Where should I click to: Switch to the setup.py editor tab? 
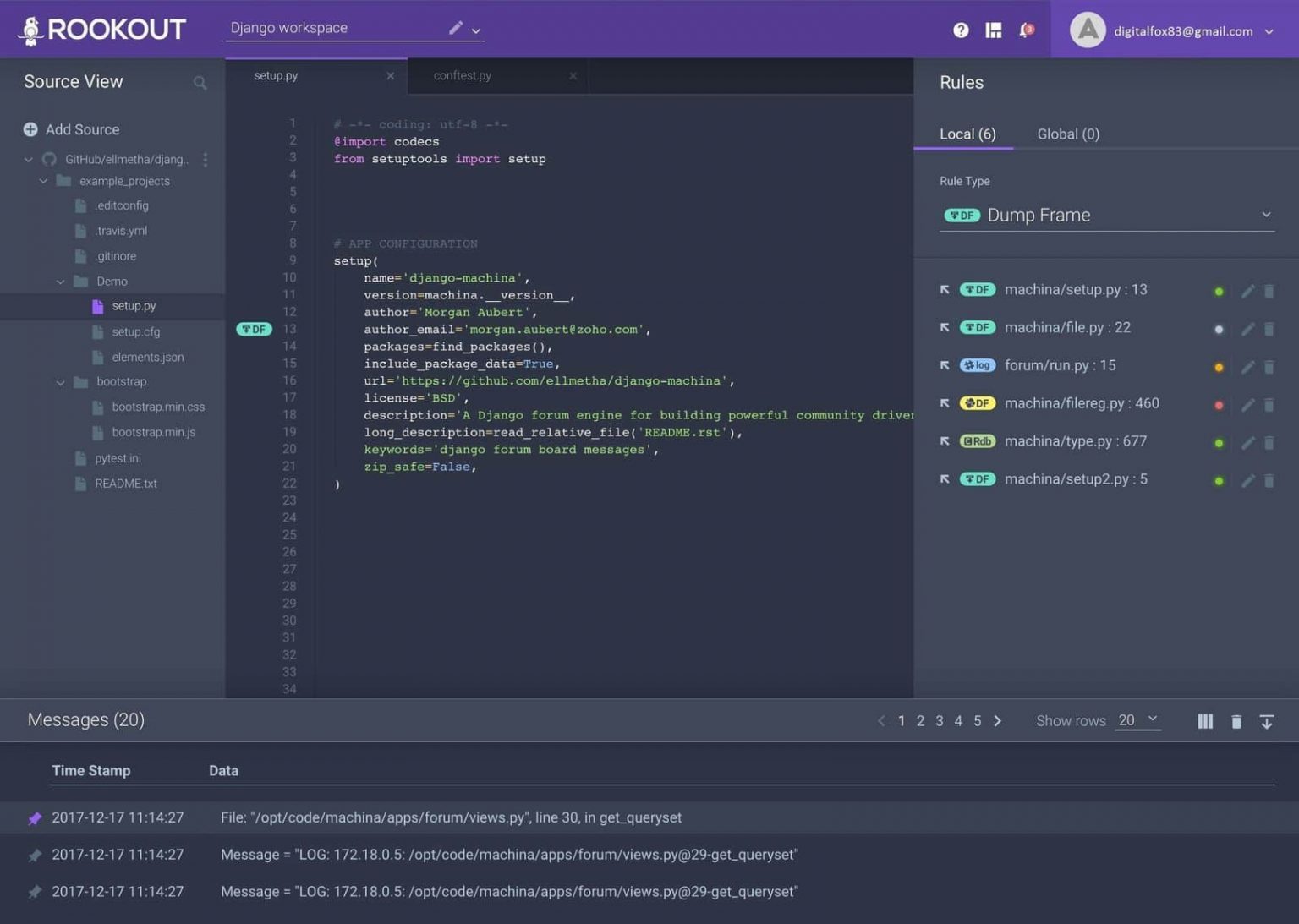316,75
